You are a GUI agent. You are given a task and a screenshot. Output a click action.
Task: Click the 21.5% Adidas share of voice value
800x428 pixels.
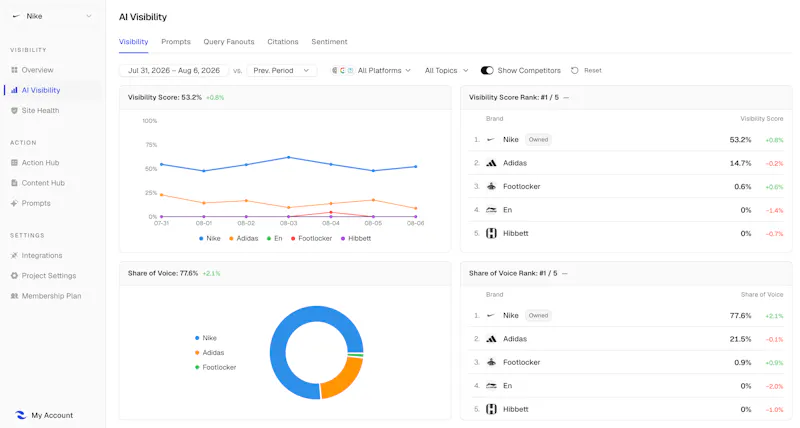point(740,339)
